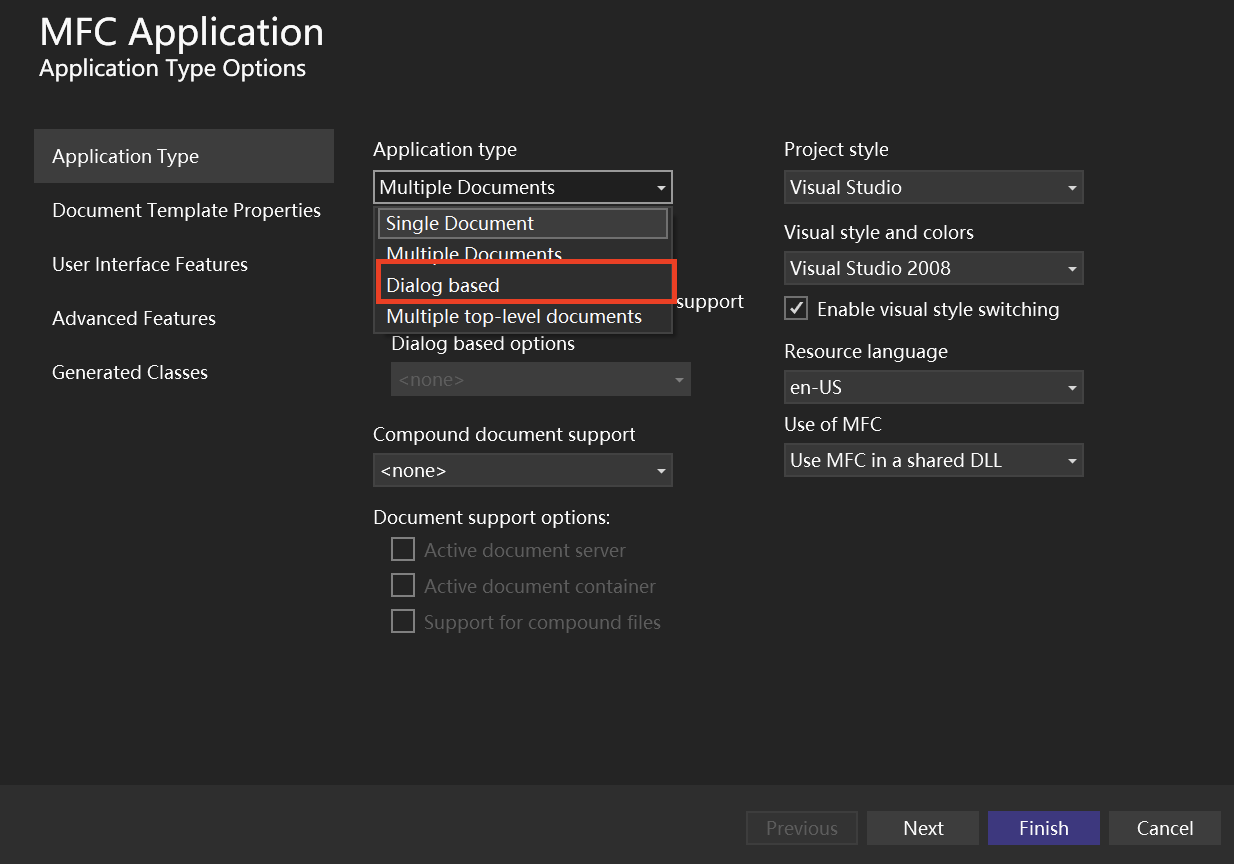Open the Advanced Features page
The height and width of the screenshot is (864, 1234).
coord(134,318)
